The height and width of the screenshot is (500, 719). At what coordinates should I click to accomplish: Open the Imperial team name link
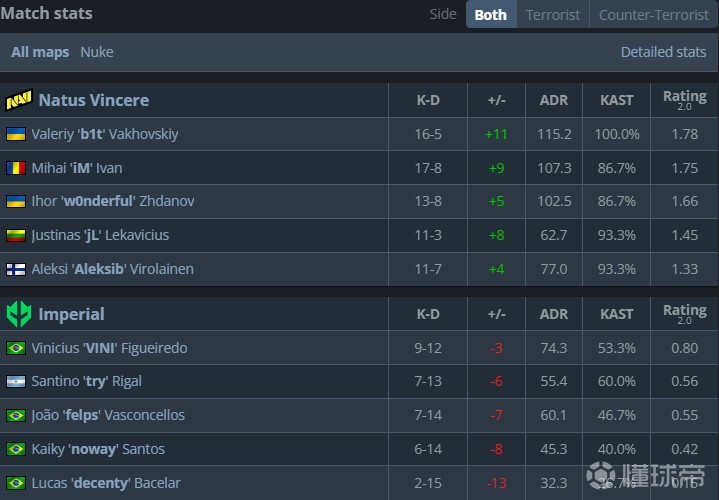point(71,314)
